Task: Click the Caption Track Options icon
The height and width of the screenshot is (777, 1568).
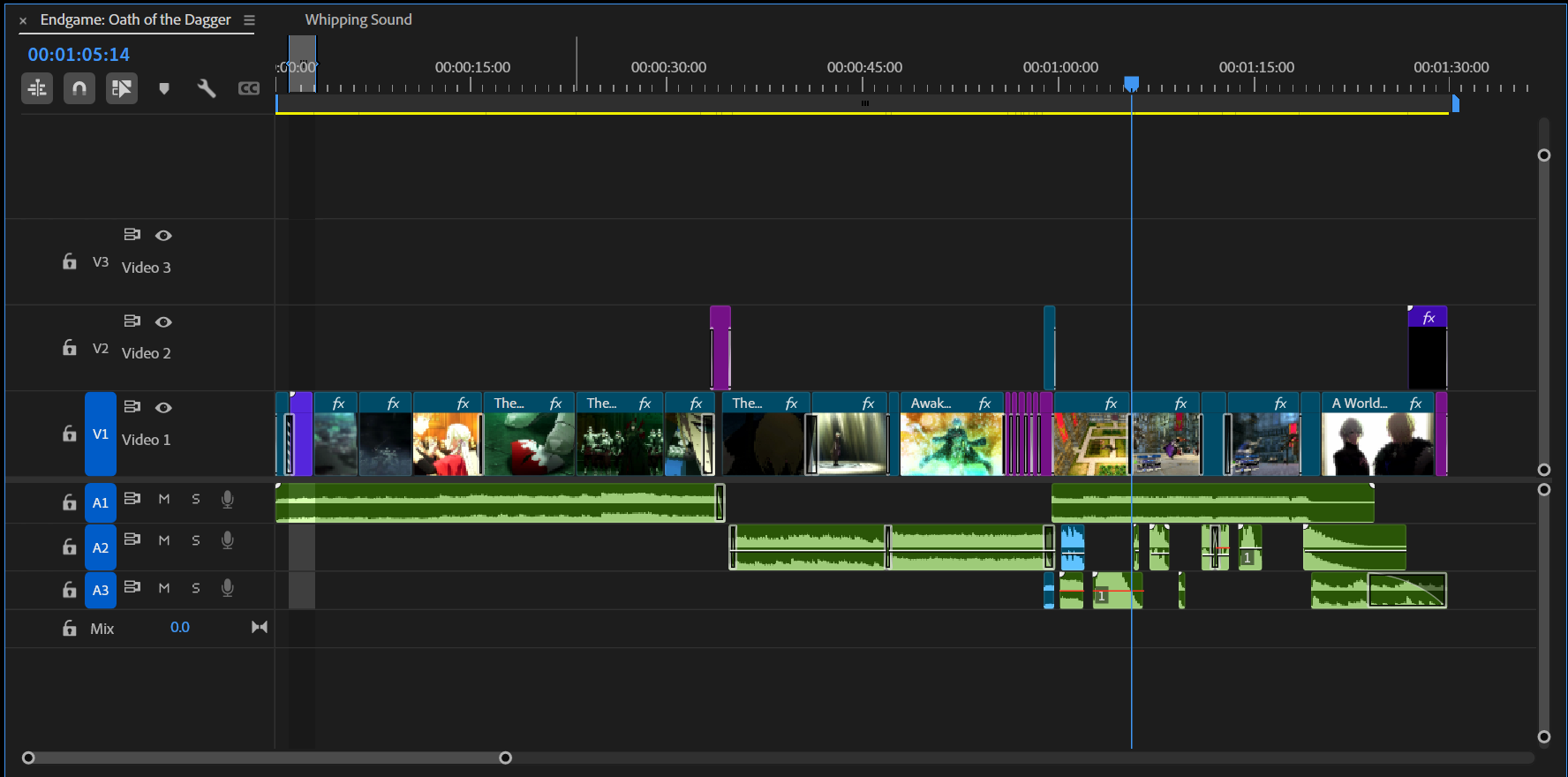Action: click(249, 88)
